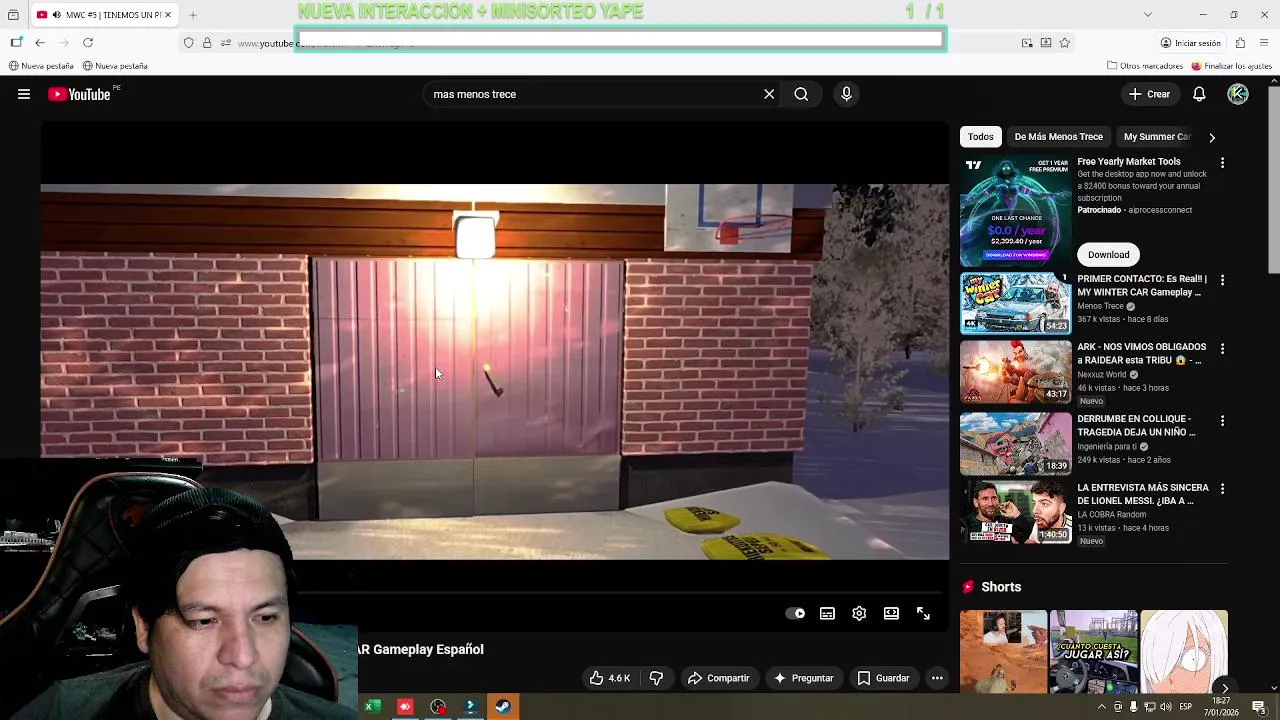The image size is (1280, 720).
Task: Like the video with 4.6 K likes
Action: coord(610,678)
